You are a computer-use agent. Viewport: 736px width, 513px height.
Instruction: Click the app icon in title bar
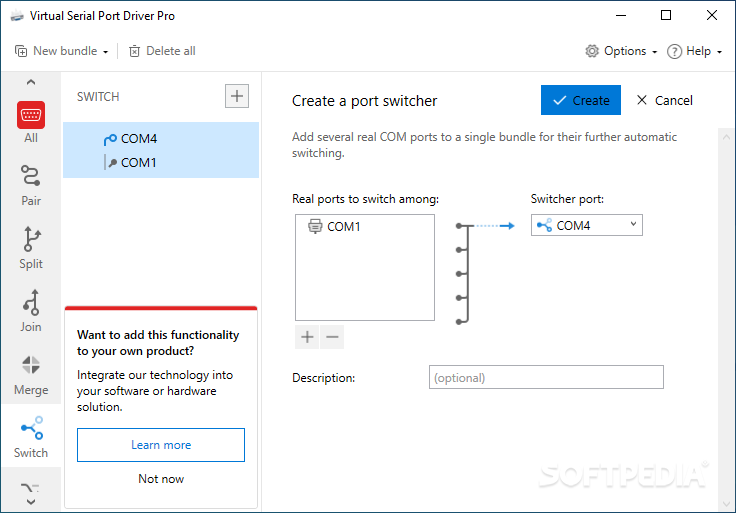pos(17,16)
